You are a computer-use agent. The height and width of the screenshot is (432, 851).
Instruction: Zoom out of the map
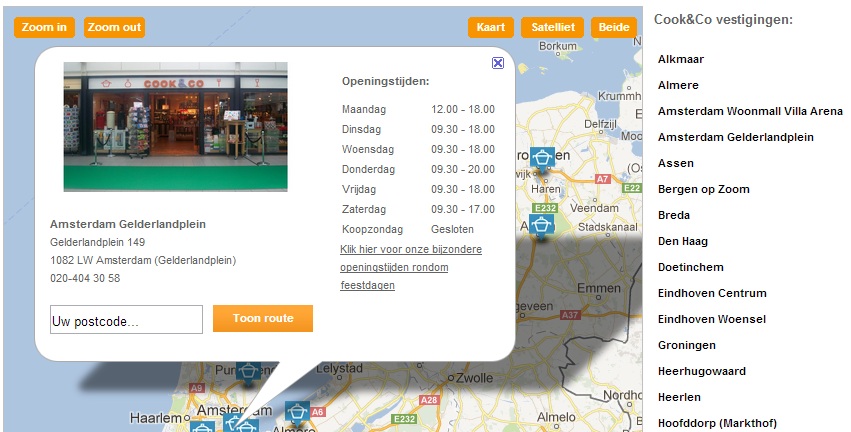coord(114,27)
